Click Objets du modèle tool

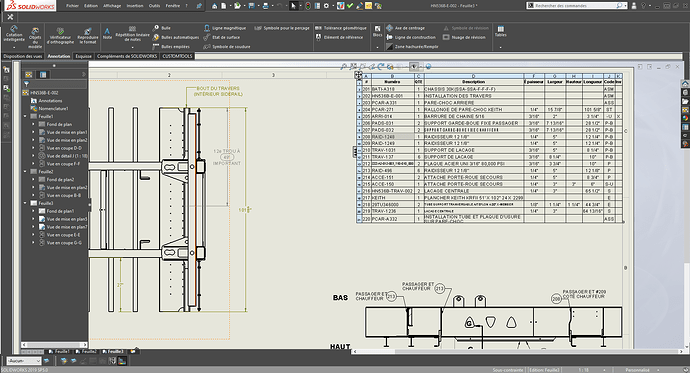[35, 37]
